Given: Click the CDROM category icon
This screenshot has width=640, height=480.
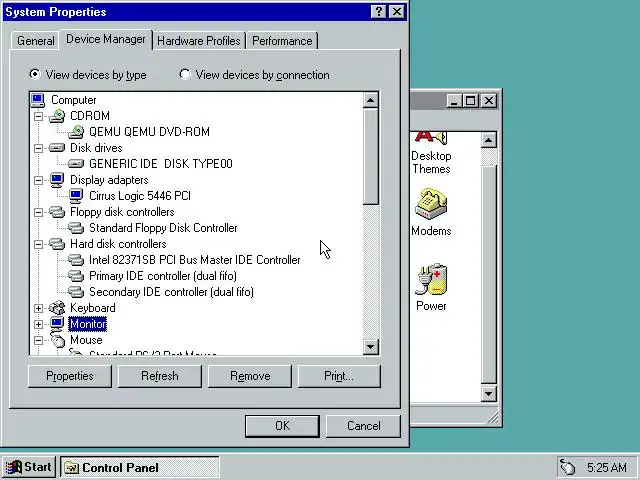Looking at the screenshot, I should 57,116.
